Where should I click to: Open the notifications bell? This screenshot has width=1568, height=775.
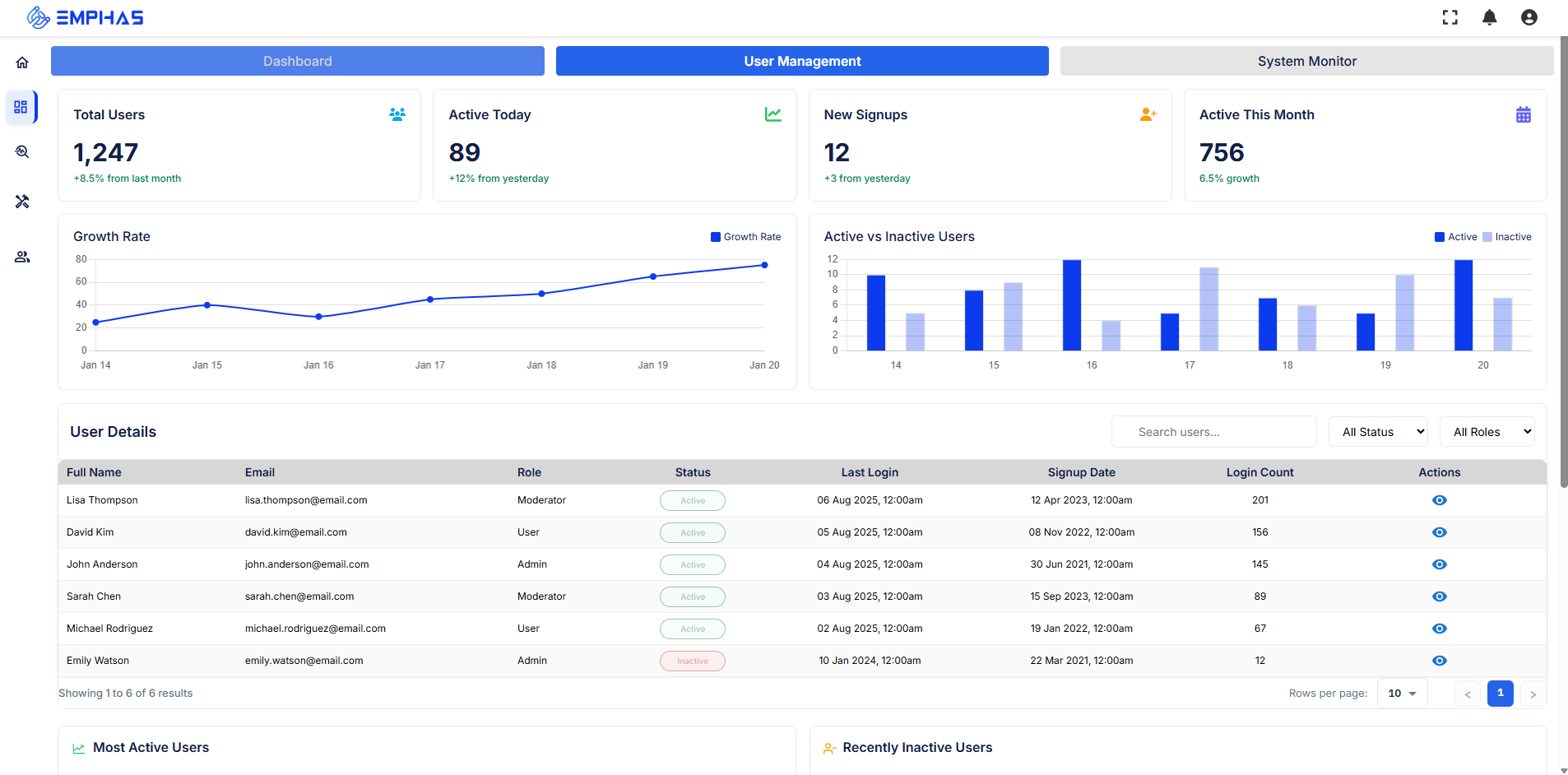tap(1490, 17)
